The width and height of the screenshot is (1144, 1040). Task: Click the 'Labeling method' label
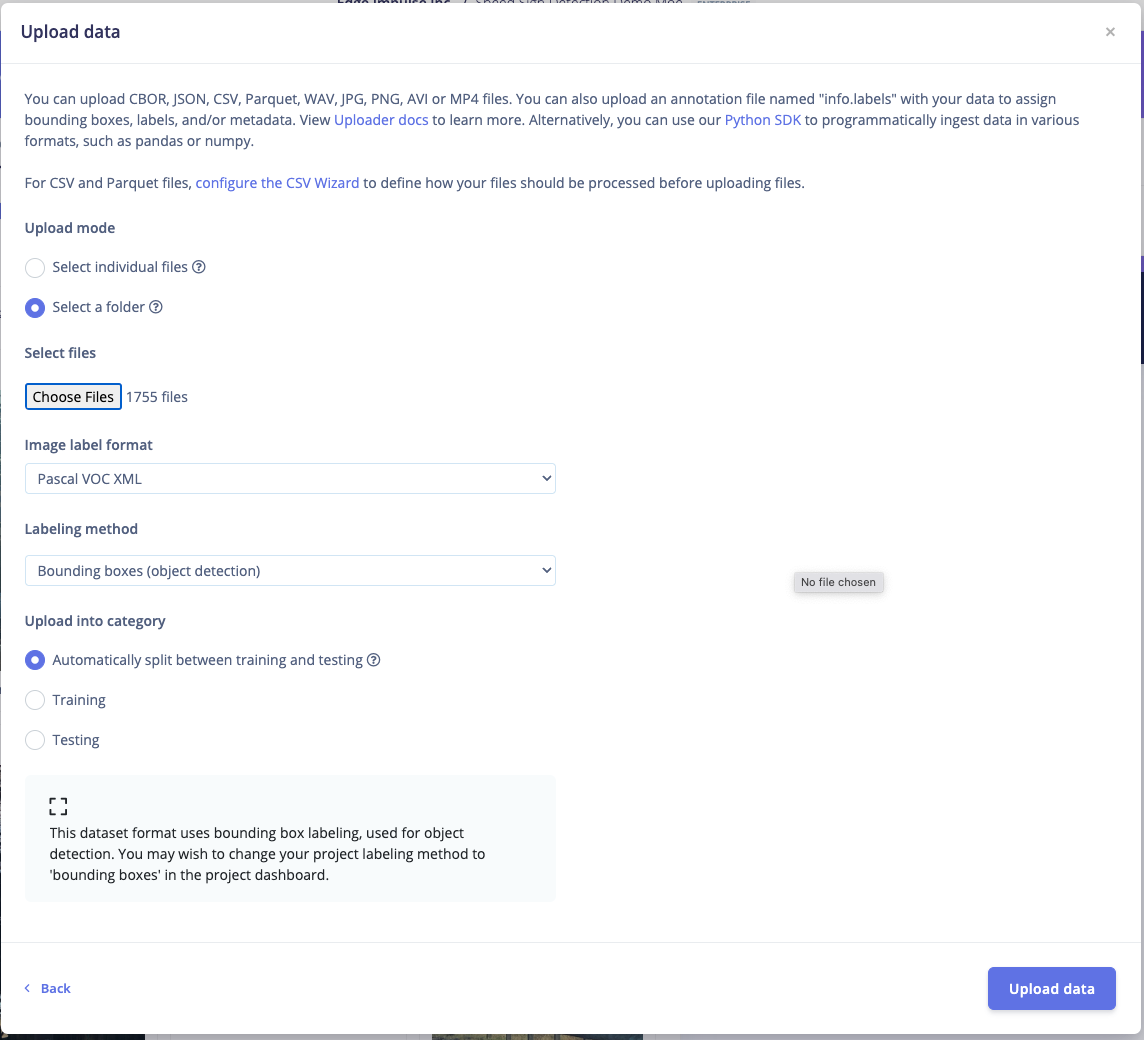[81, 529]
